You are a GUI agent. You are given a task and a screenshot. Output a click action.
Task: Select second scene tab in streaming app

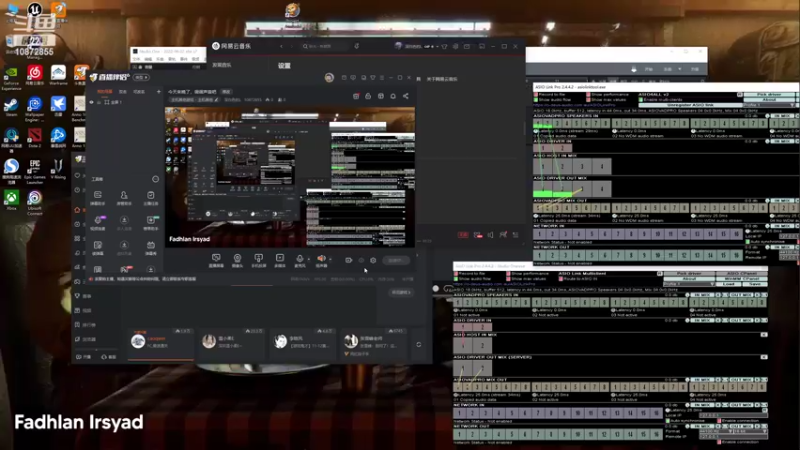(x=122, y=92)
